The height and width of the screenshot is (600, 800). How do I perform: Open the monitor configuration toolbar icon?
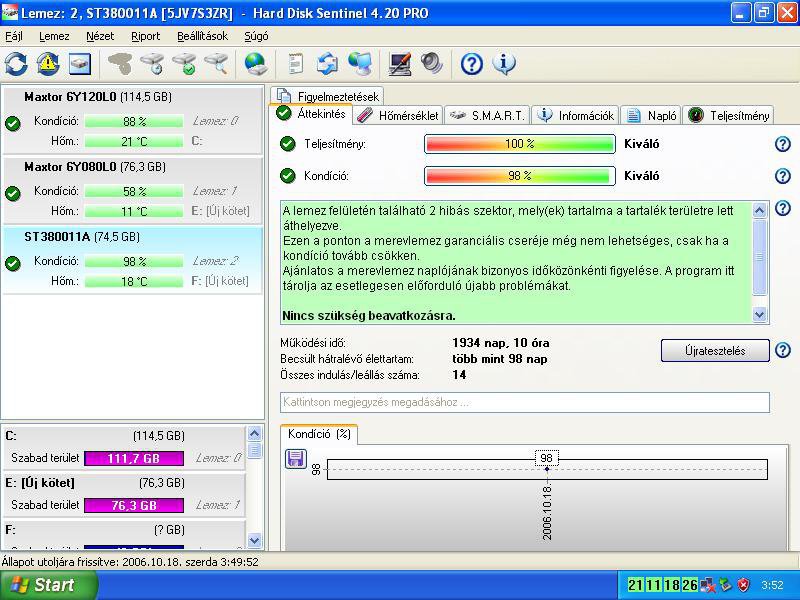point(399,64)
